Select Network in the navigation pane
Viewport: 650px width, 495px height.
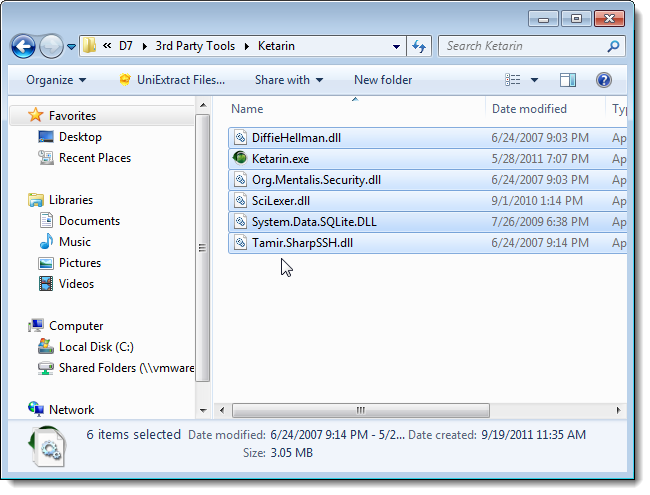coord(71,410)
